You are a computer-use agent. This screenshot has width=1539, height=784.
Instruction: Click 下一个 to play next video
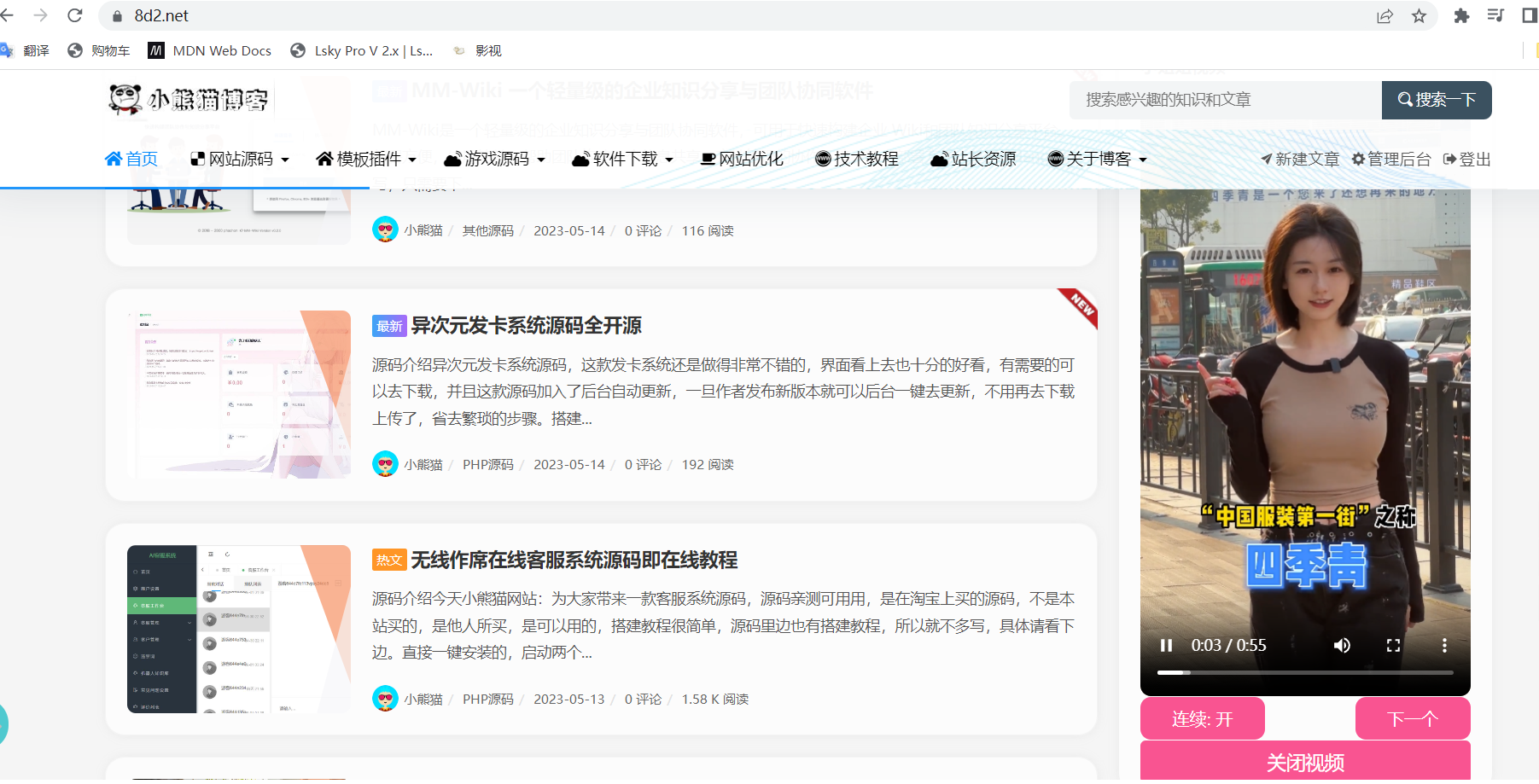pos(1413,719)
